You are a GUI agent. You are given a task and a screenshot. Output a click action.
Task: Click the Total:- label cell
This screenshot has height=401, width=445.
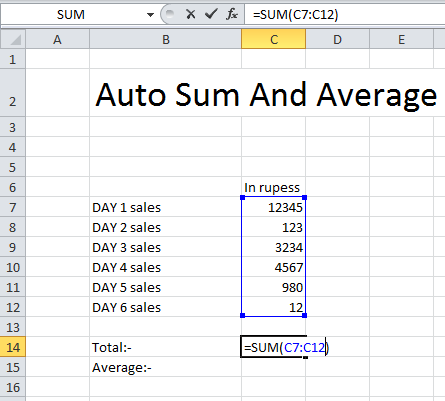tap(166, 347)
